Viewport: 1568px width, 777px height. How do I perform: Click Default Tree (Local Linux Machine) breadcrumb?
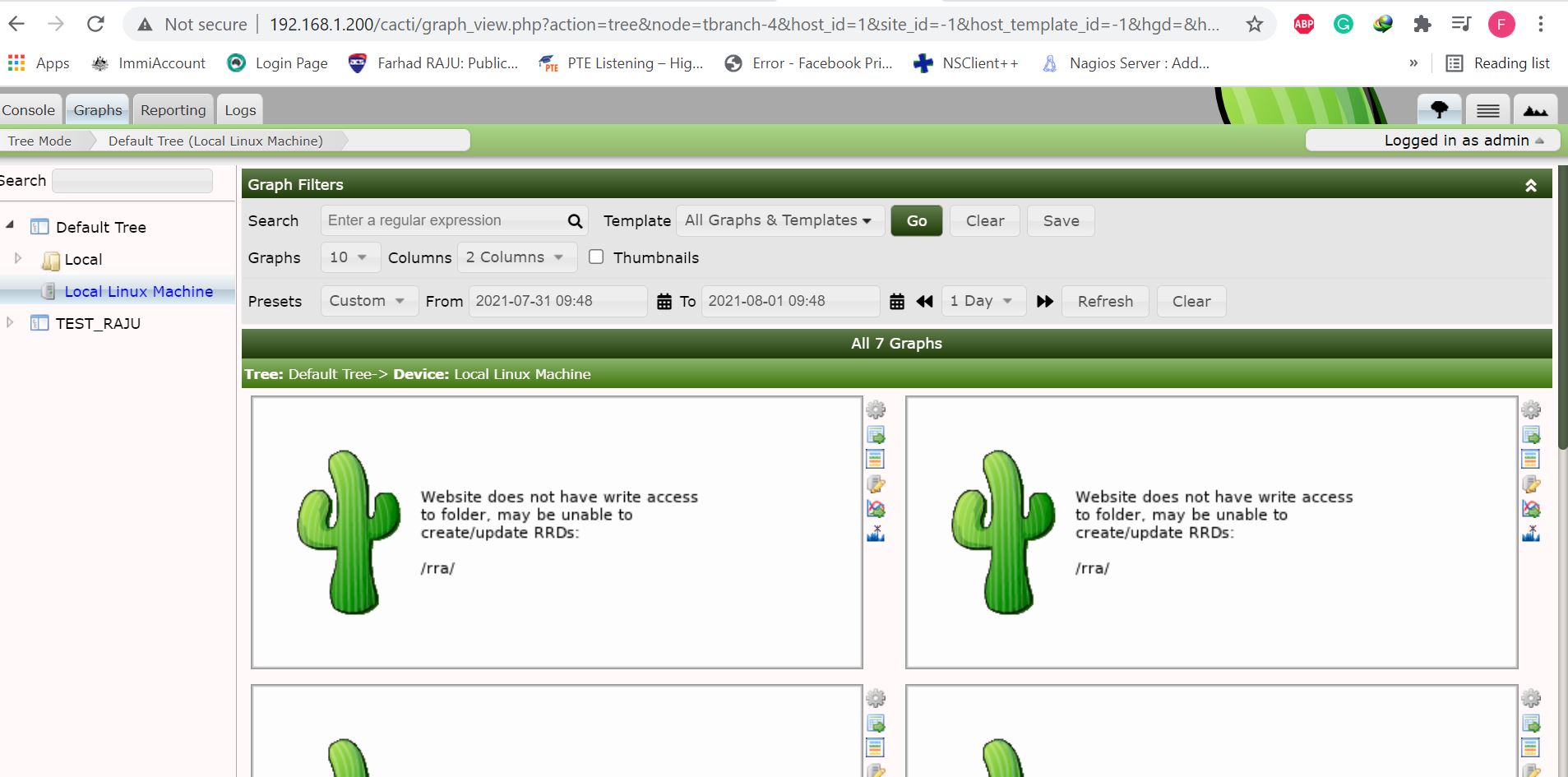215,141
